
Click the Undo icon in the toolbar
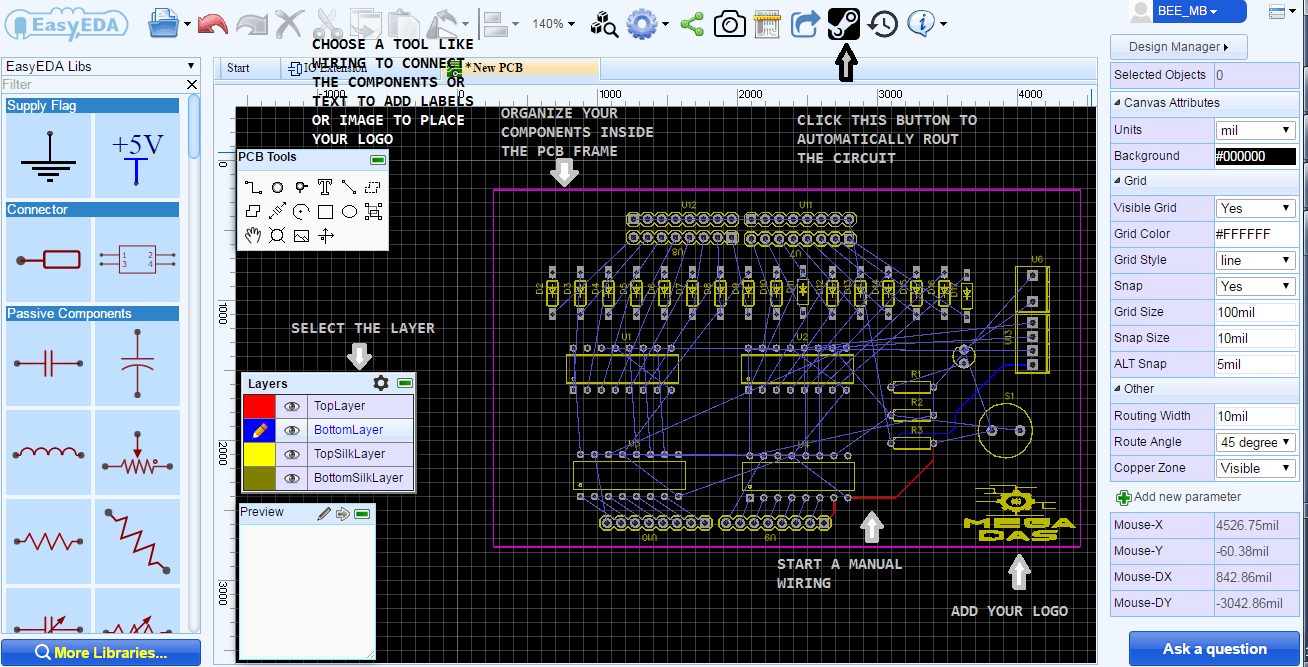pos(211,22)
